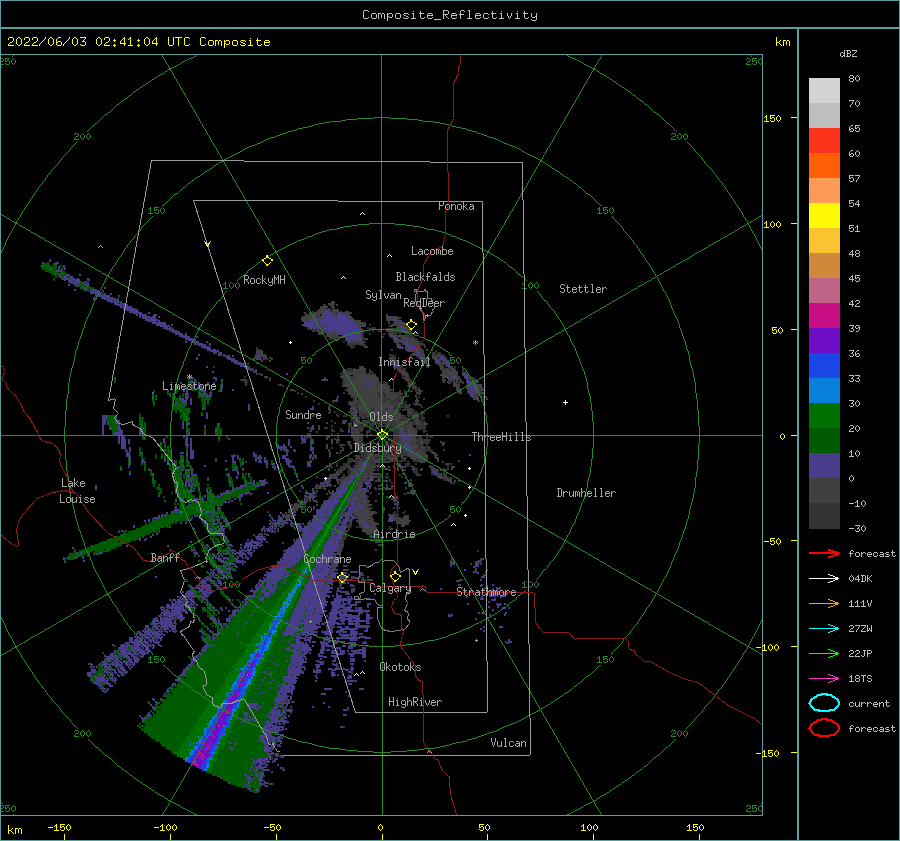
Task: Click the red forecast arrow in legend
Action: point(824,553)
